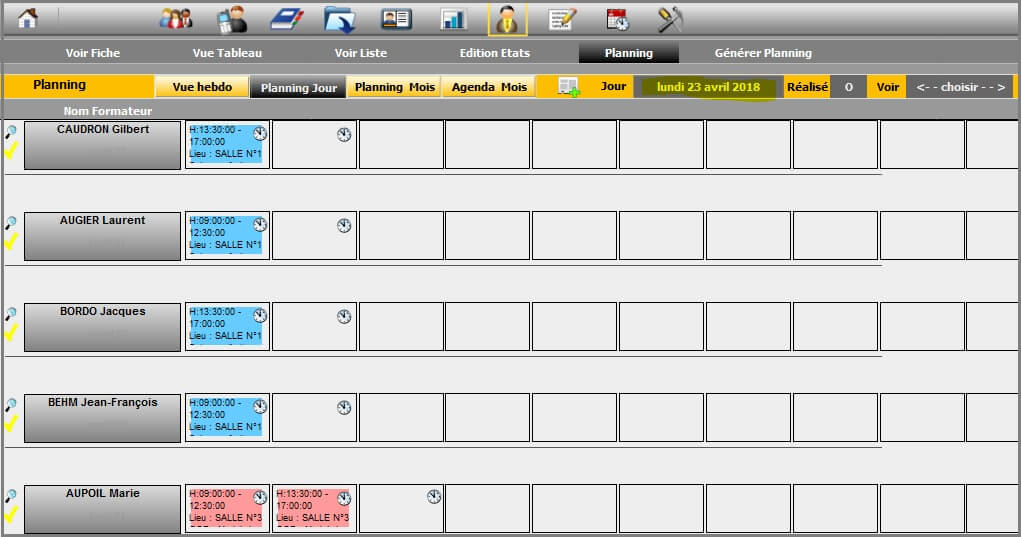Click clock icon in AUPOIL Marie's 09:00 session
The image size is (1021, 537).
tap(260, 498)
